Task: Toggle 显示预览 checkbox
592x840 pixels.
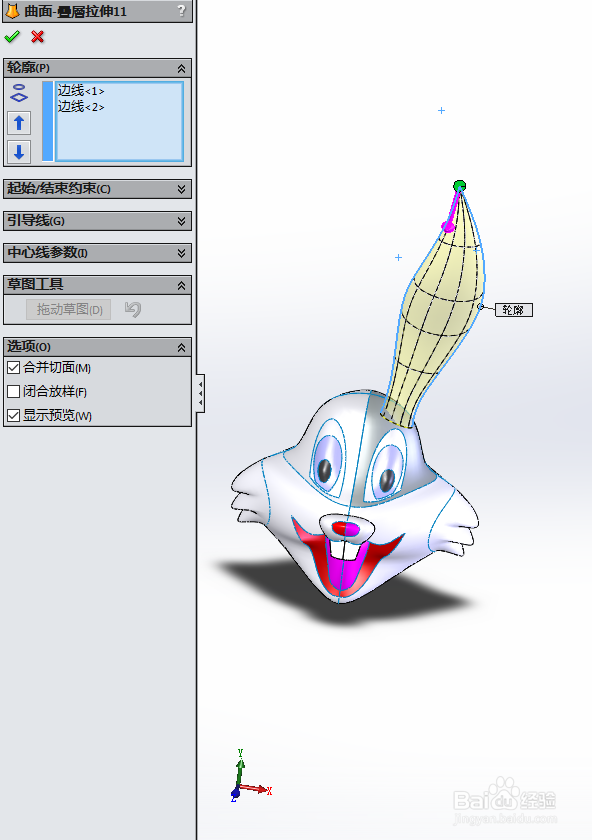Action: click(13, 415)
